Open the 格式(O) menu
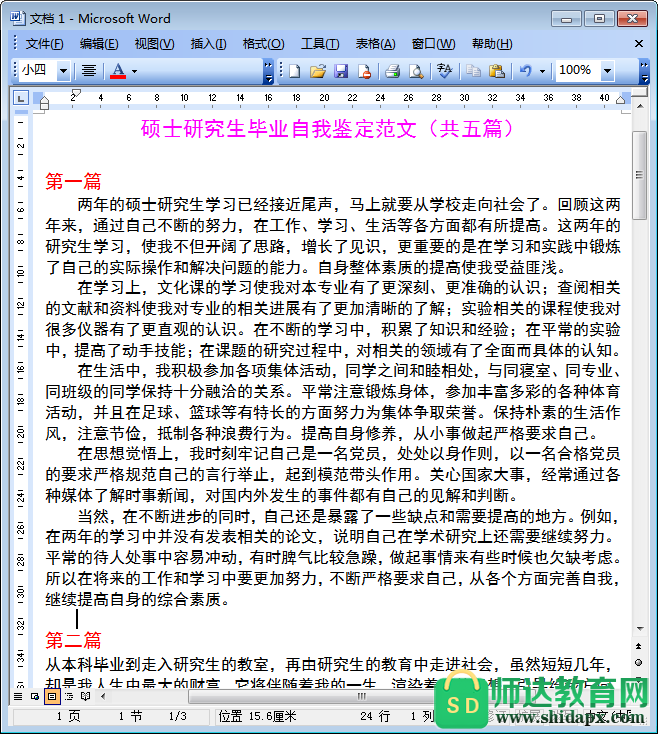Image resolution: width=658 pixels, height=734 pixels. [263, 44]
